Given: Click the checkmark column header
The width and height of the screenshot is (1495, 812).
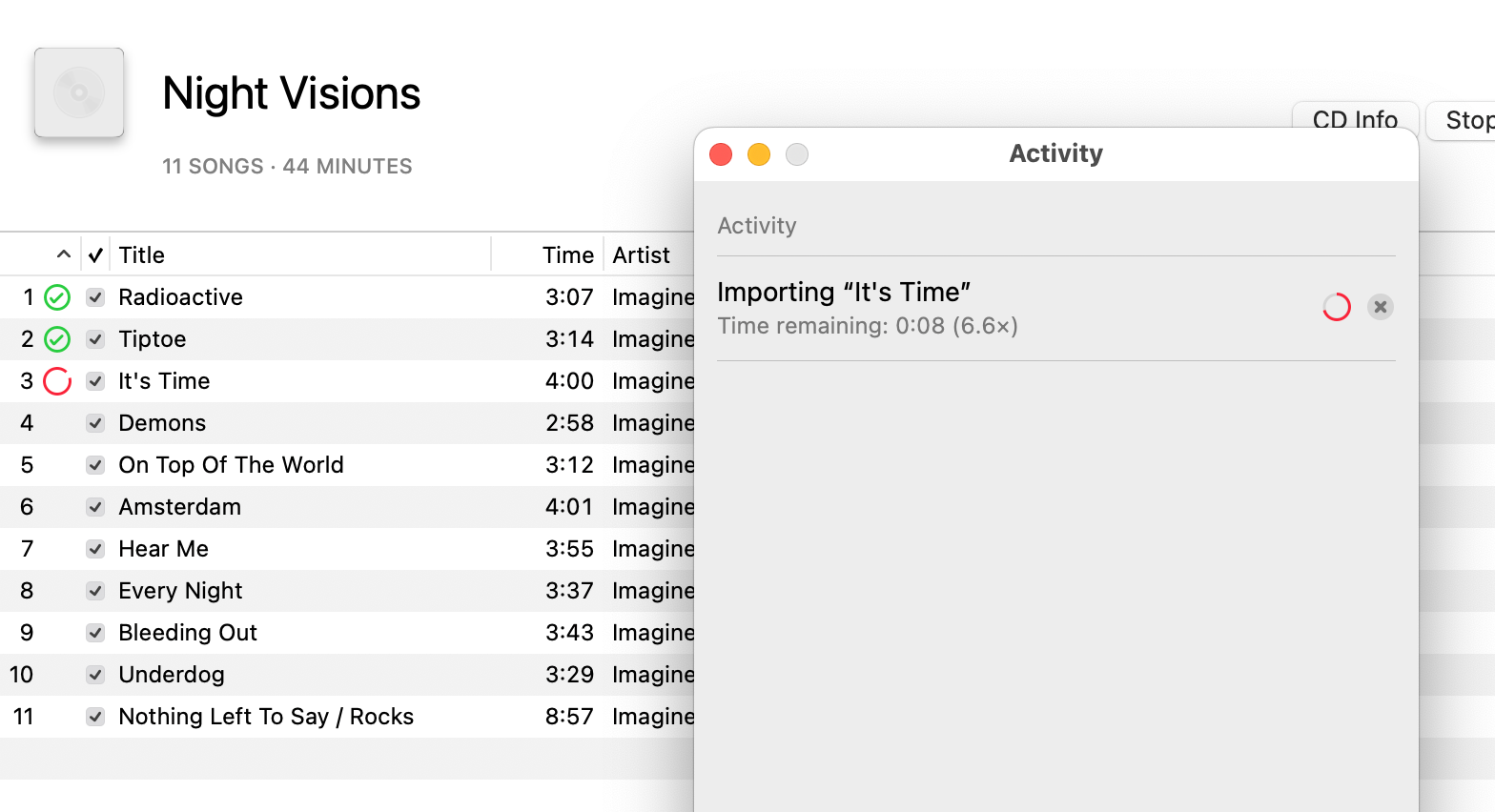Looking at the screenshot, I should pos(95,255).
